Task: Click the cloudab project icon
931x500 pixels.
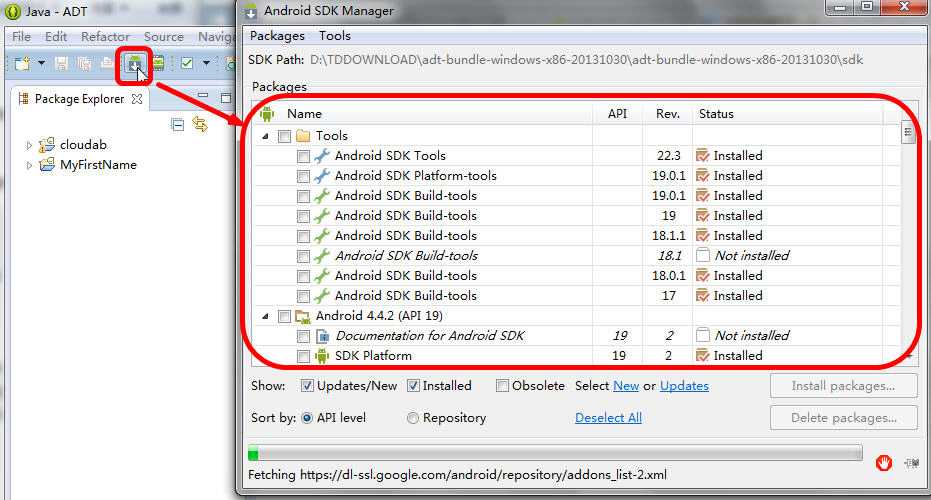Action: [46, 145]
